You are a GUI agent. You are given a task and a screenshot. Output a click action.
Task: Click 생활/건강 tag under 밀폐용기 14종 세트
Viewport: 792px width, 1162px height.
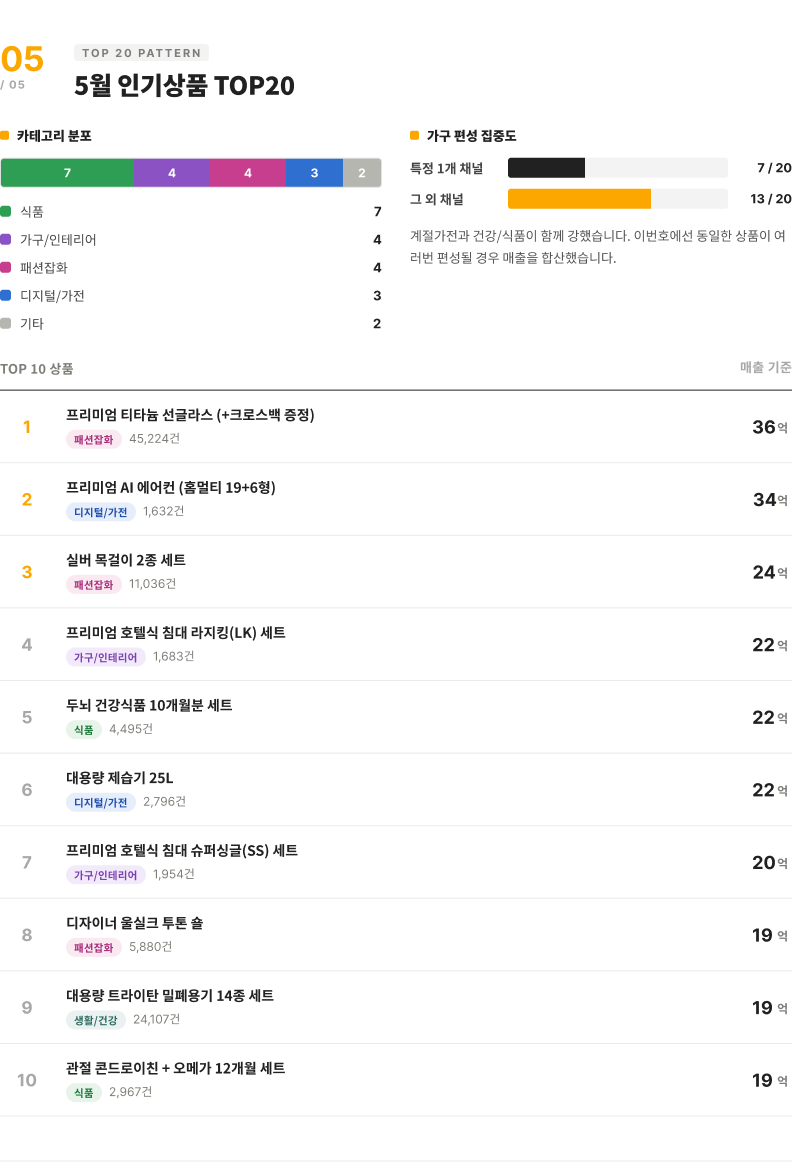pos(96,1020)
